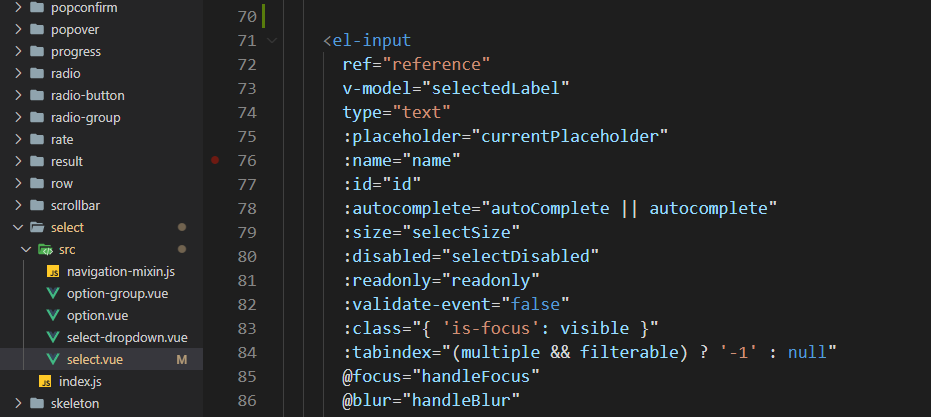Viewport: 931px width, 417px height.
Task: Open the popconfirm folder
Action: click(x=83, y=7)
